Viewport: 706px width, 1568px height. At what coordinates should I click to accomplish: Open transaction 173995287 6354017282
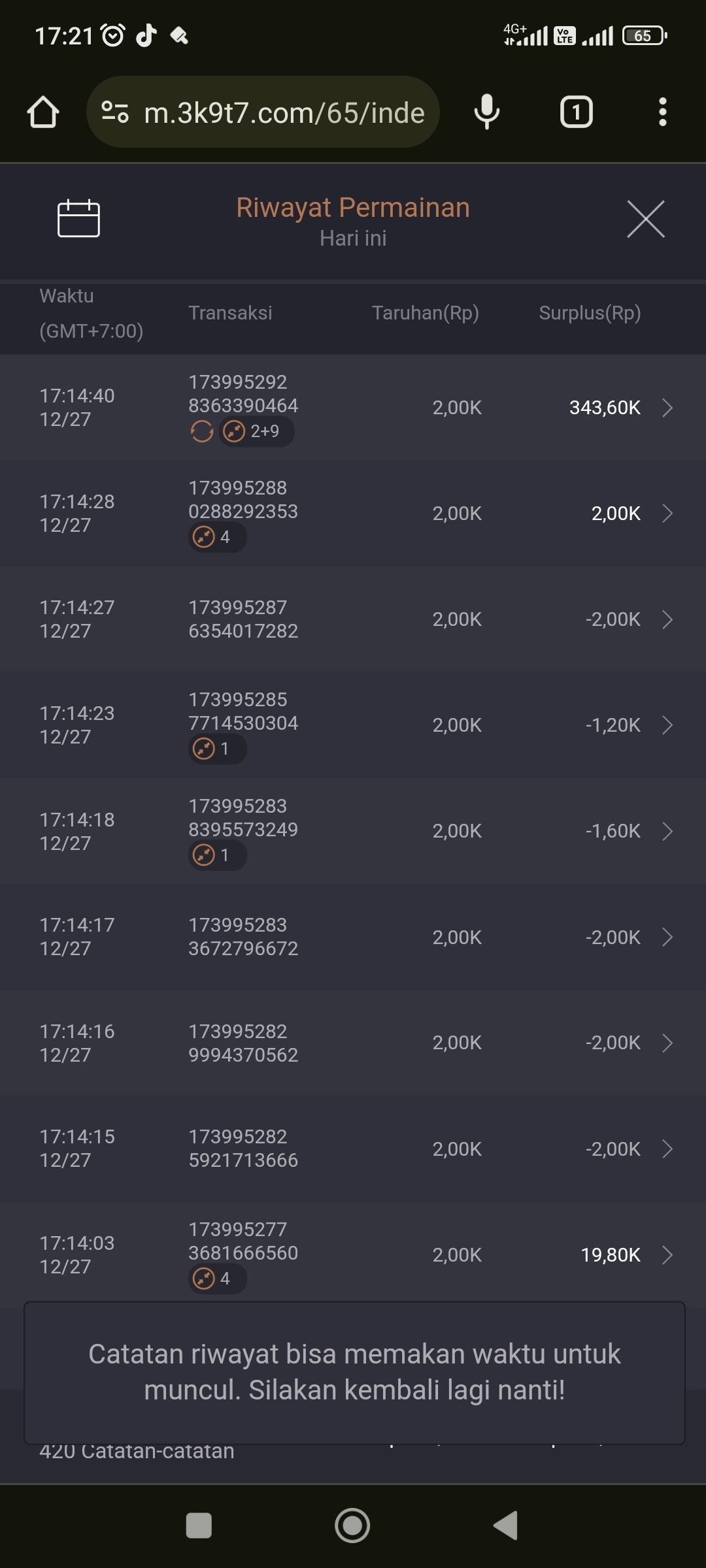click(x=243, y=619)
